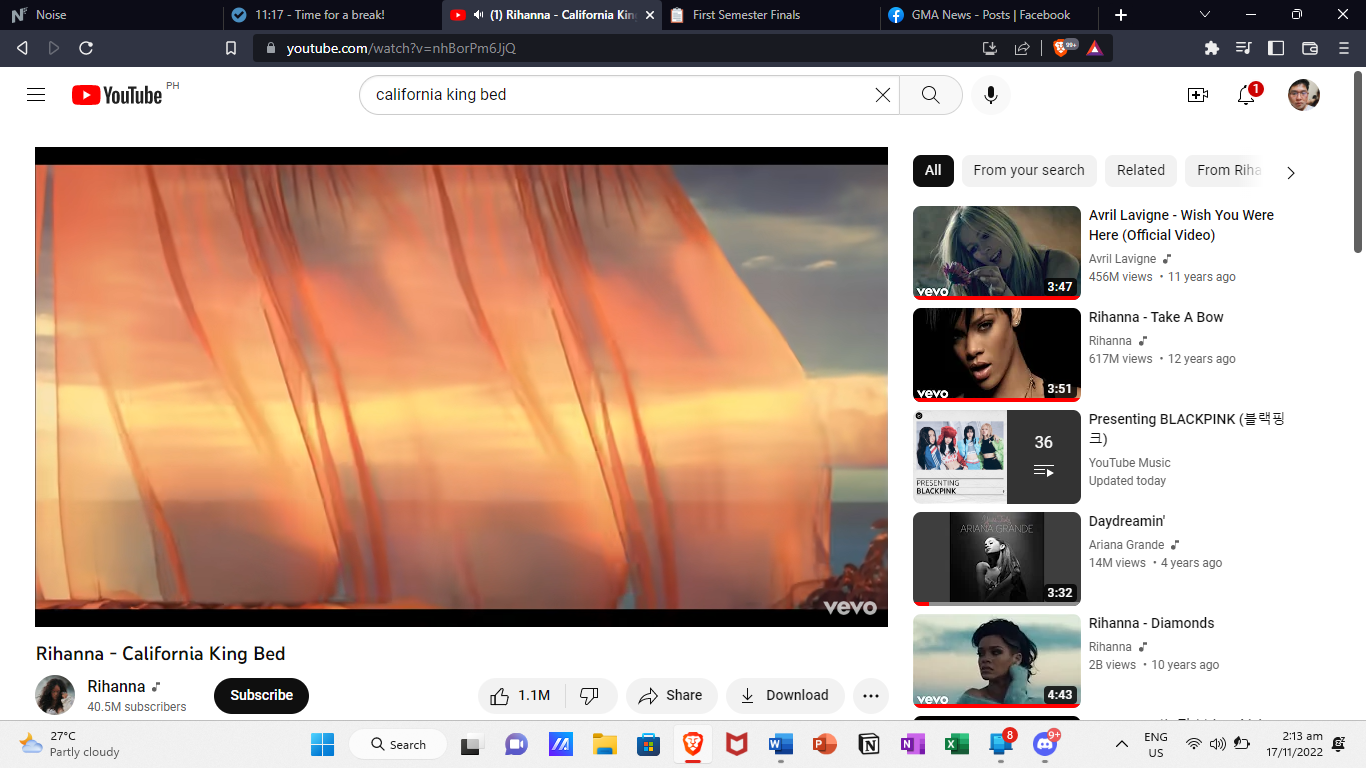
Task: Close the Rihanna YouTube tab
Action: coord(650,15)
